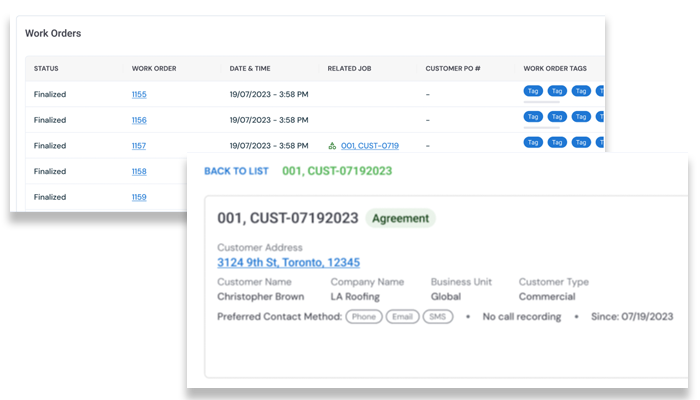The width and height of the screenshot is (700, 400).
Task: Click the second tag on work order 1156
Action: point(557,117)
